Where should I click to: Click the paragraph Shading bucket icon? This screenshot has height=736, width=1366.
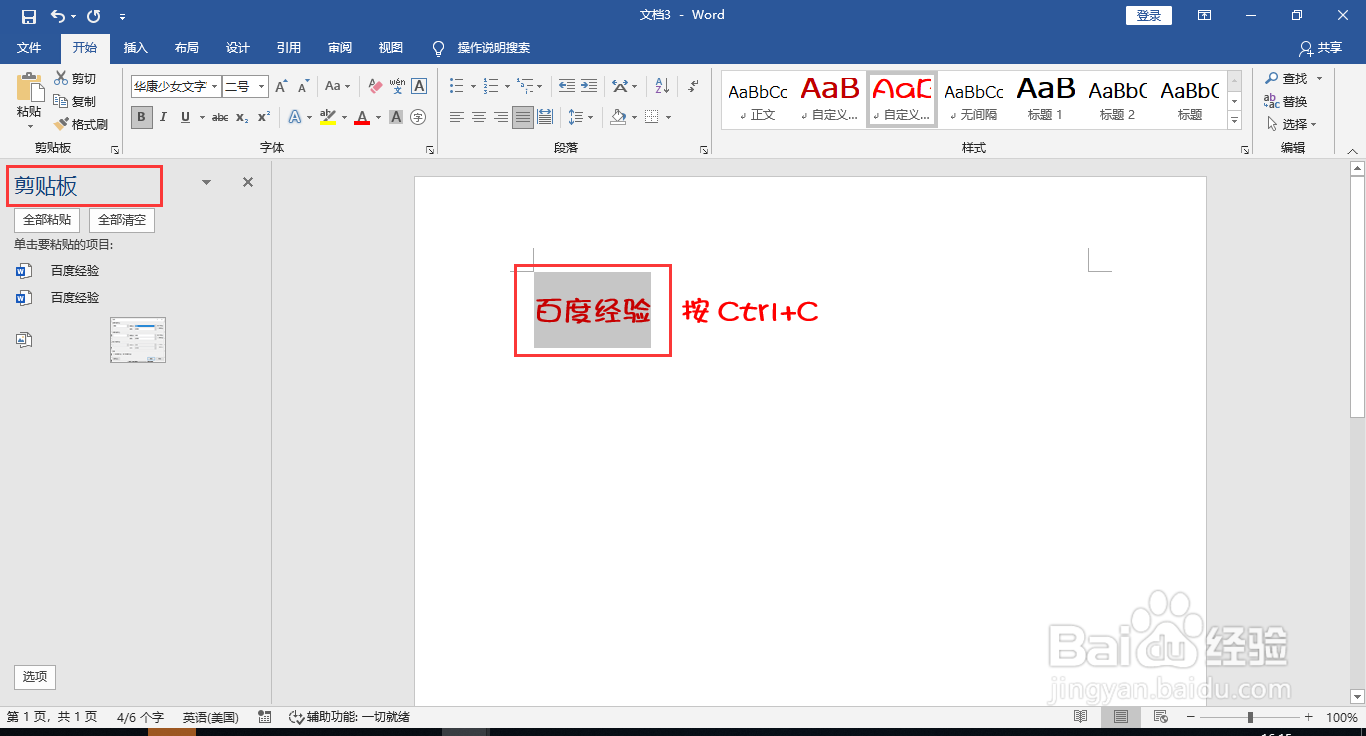click(618, 117)
